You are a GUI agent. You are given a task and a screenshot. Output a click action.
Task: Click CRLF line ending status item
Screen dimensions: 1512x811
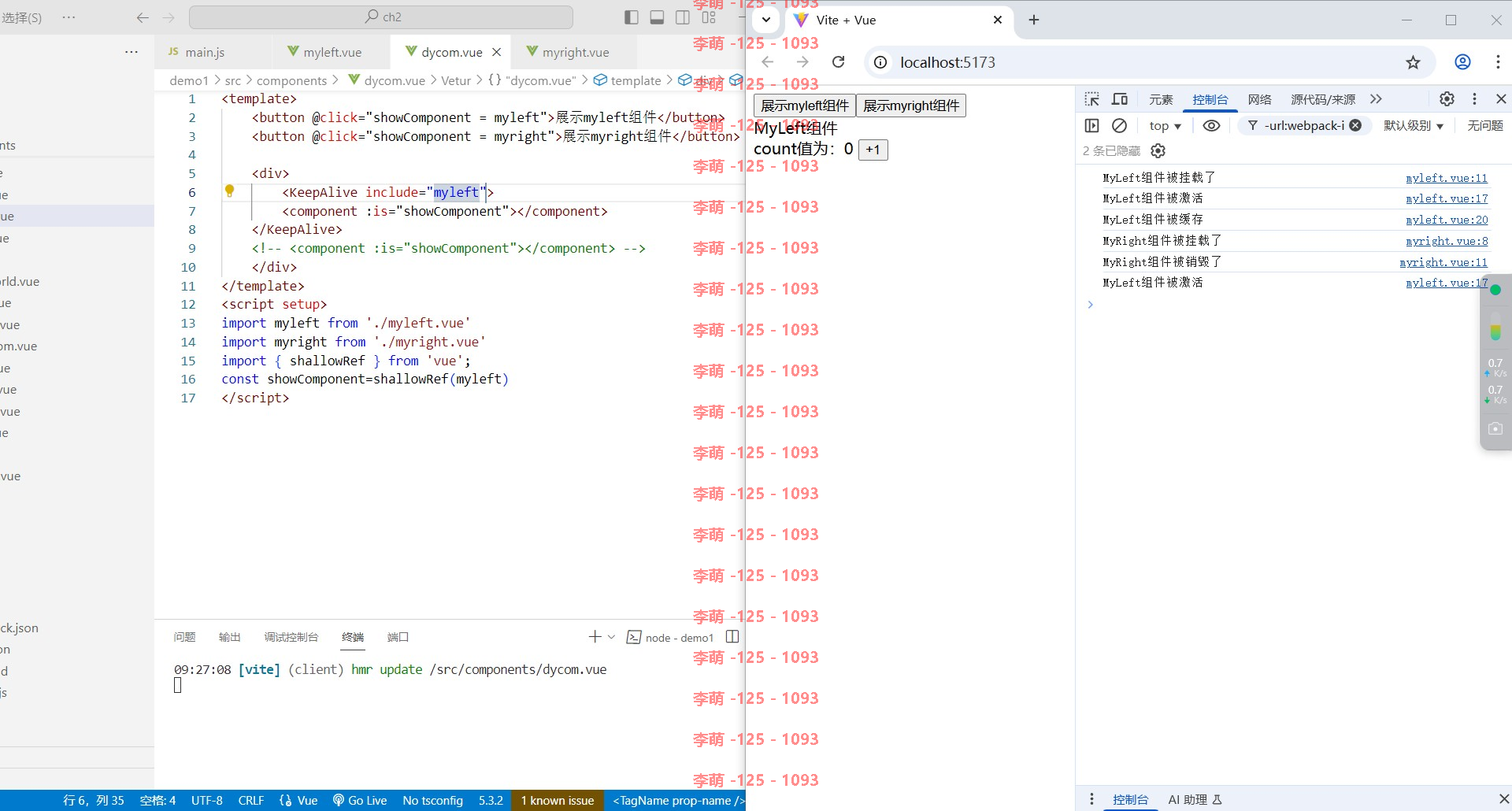click(251, 800)
